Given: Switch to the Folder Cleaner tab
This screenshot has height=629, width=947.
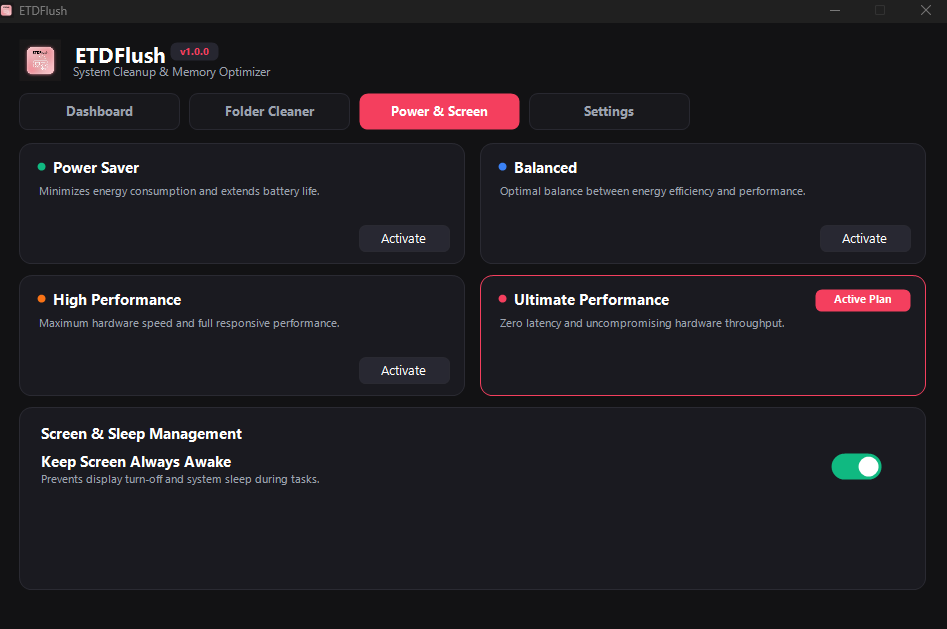Looking at the screenshot, I should 269,111.
